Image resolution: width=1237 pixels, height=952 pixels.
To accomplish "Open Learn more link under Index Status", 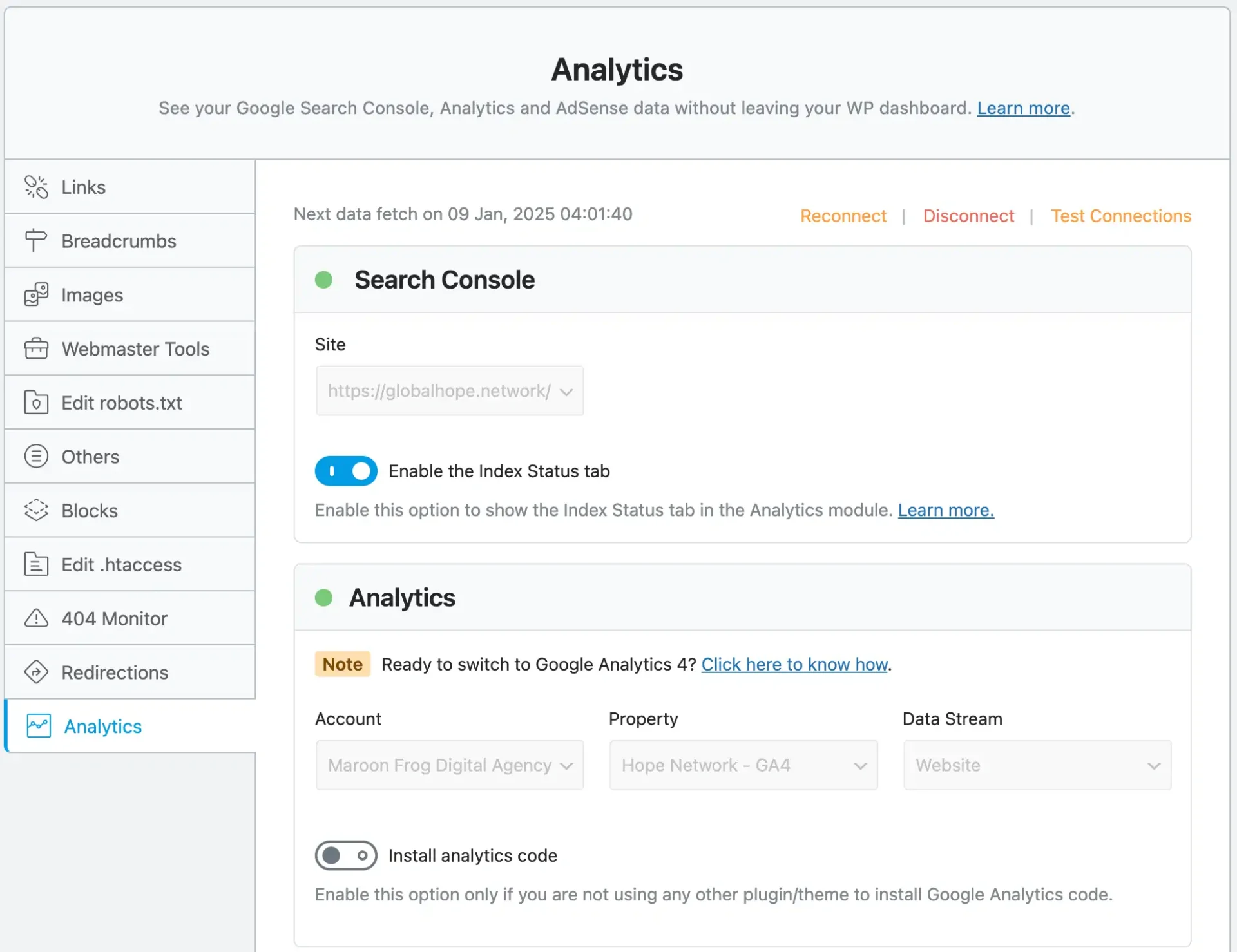I will 946,510.
